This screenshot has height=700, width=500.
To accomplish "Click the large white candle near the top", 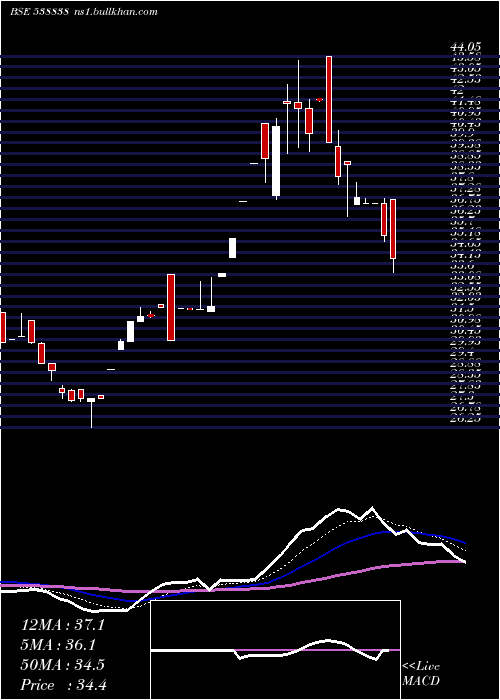I will [276, 161].
